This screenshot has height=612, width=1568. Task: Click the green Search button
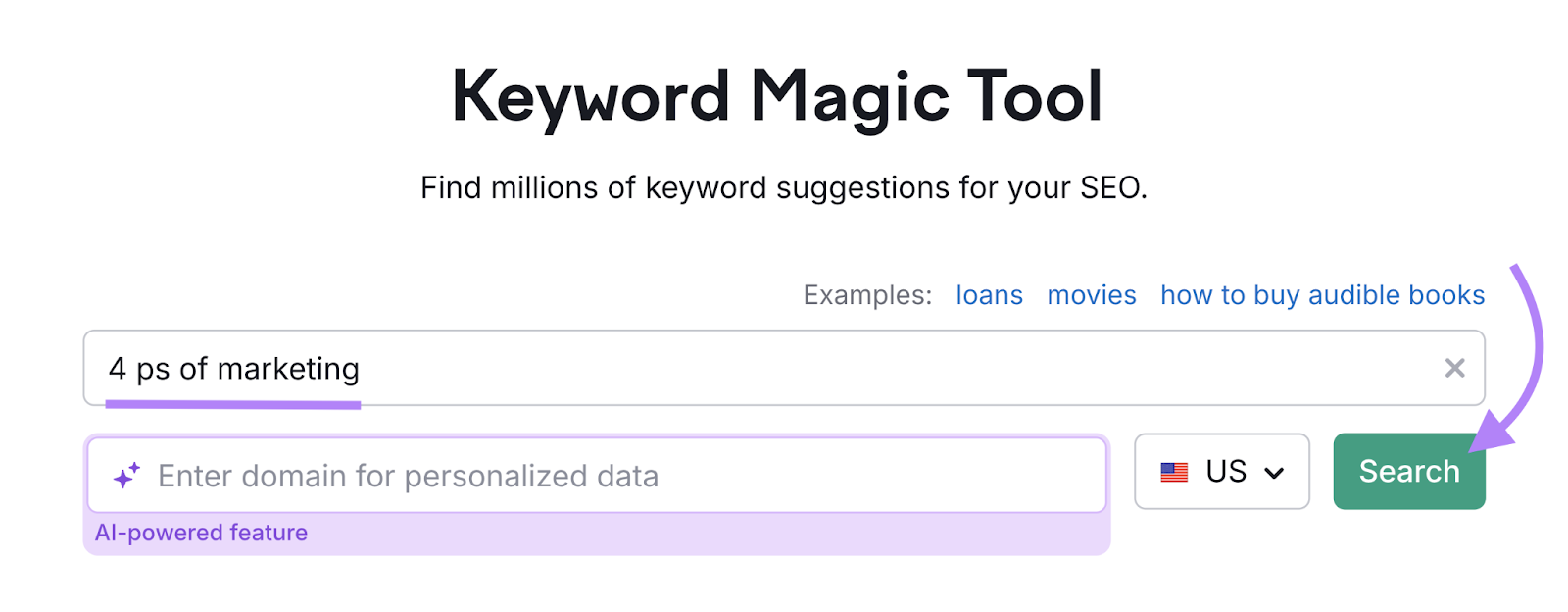(1408, 472)
